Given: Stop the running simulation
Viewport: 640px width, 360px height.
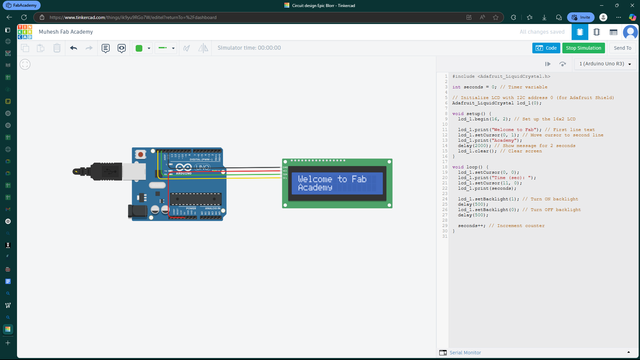Looking at the screenshot, I should pyautogui.click(x=583, y=48).
